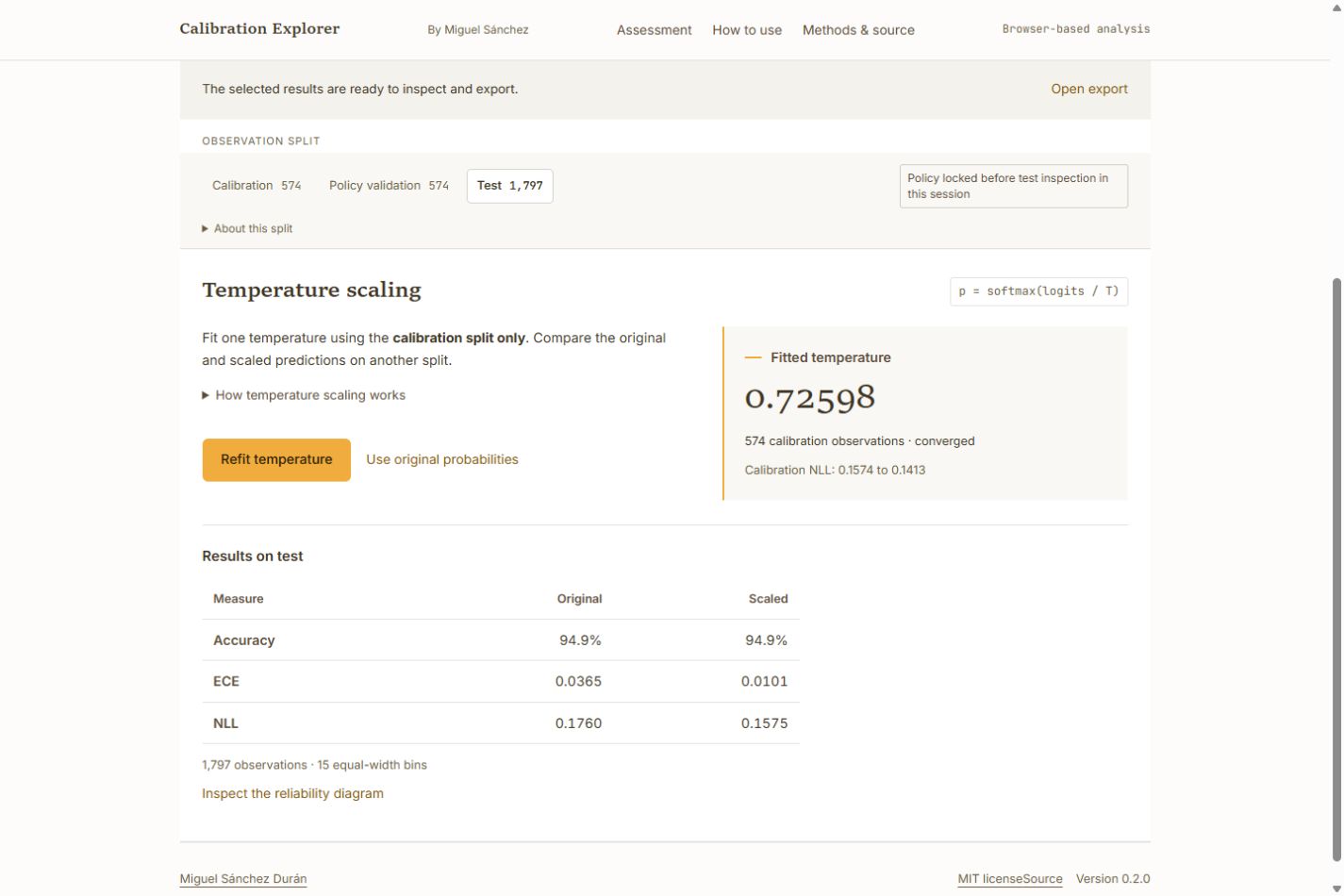Screen dimensions: 1344x896
Task: Select the Test split tab
Action: click(x=510, y=186)
